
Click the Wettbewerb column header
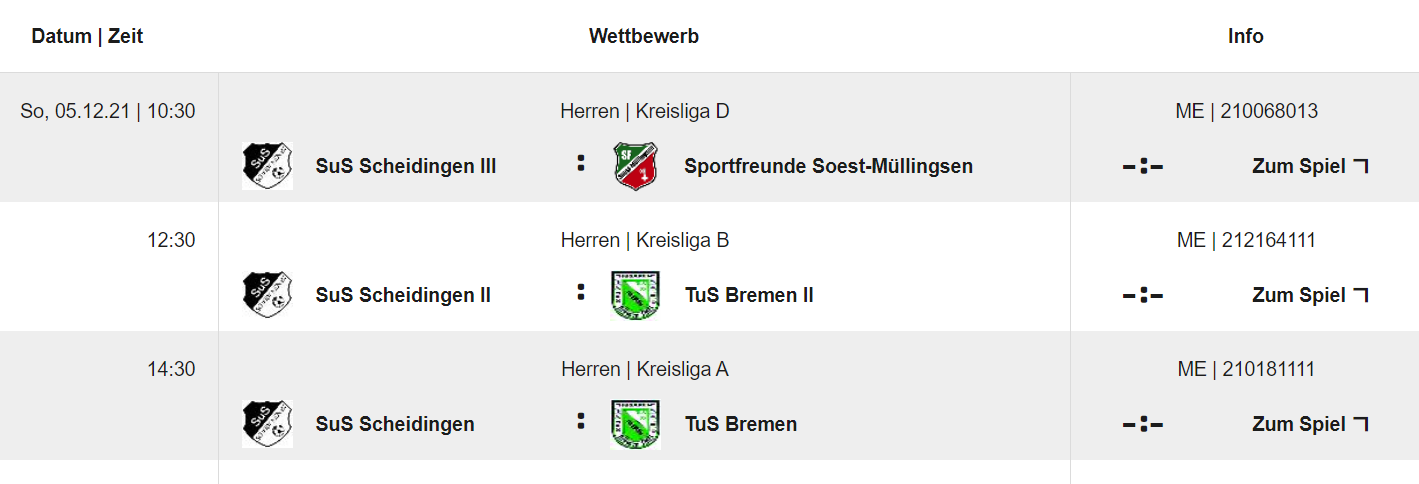coord(644,36)
